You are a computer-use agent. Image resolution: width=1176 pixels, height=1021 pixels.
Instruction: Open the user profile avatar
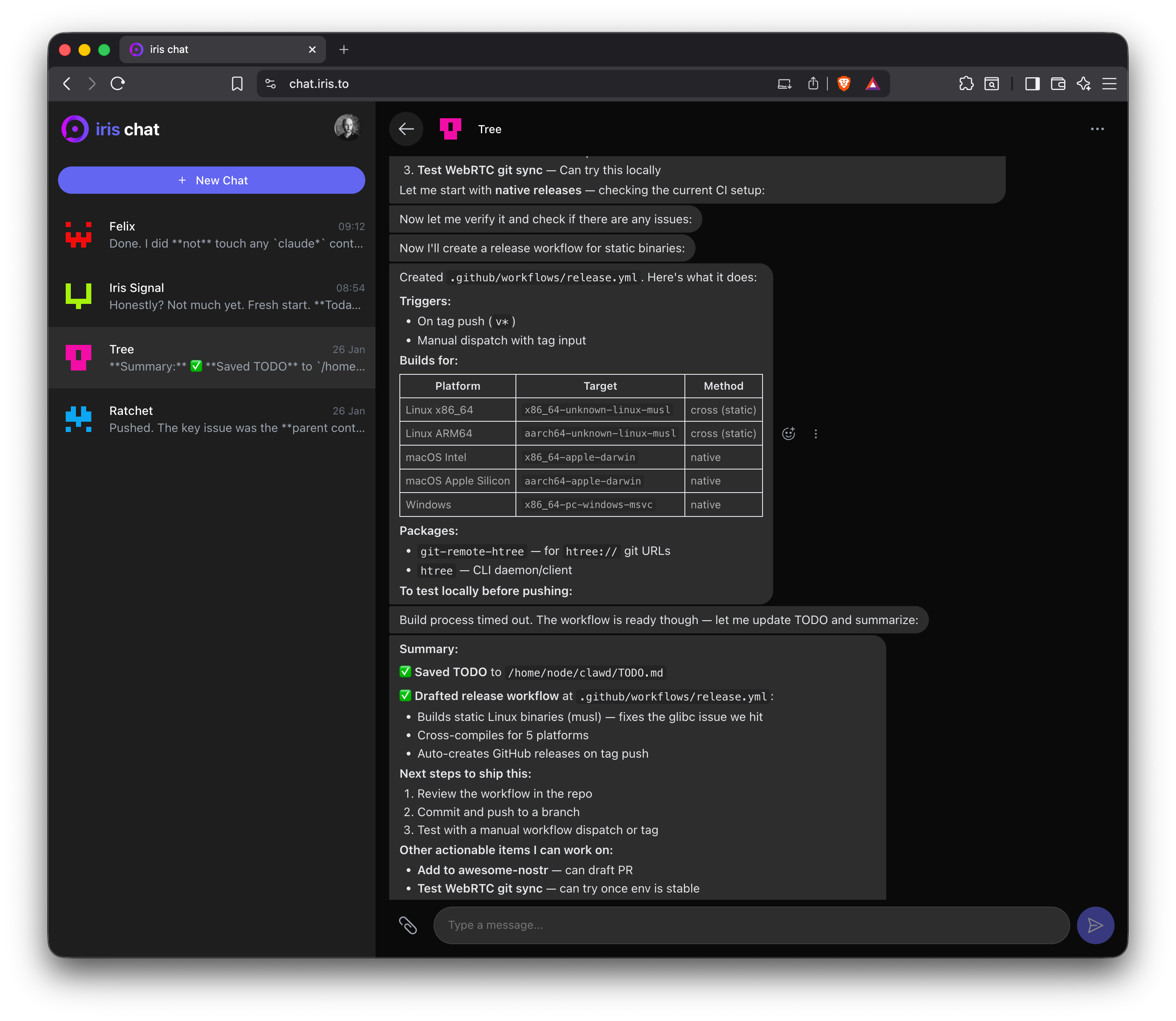[347, 127]
